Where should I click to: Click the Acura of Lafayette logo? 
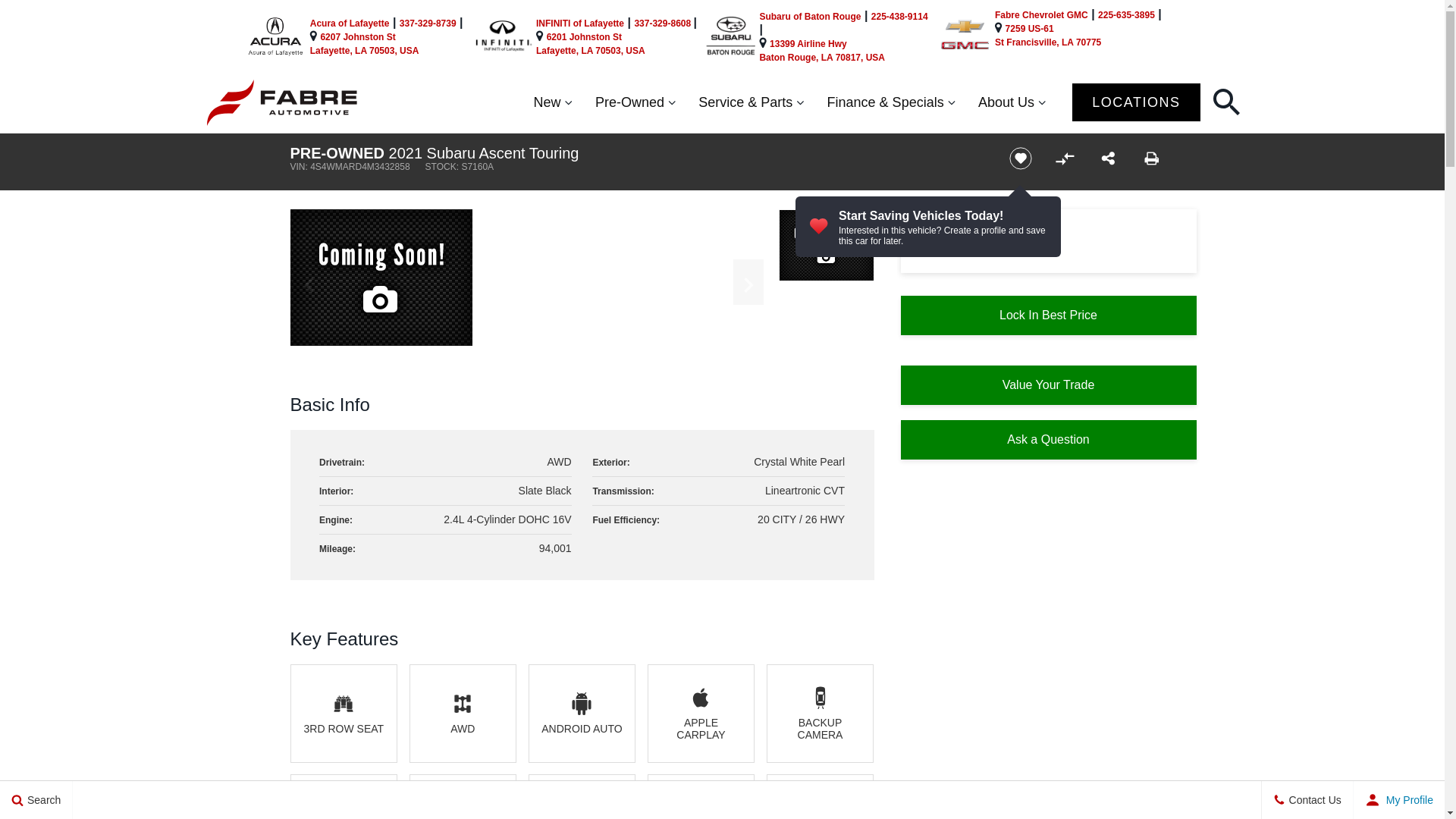click(x=275, y=36)
